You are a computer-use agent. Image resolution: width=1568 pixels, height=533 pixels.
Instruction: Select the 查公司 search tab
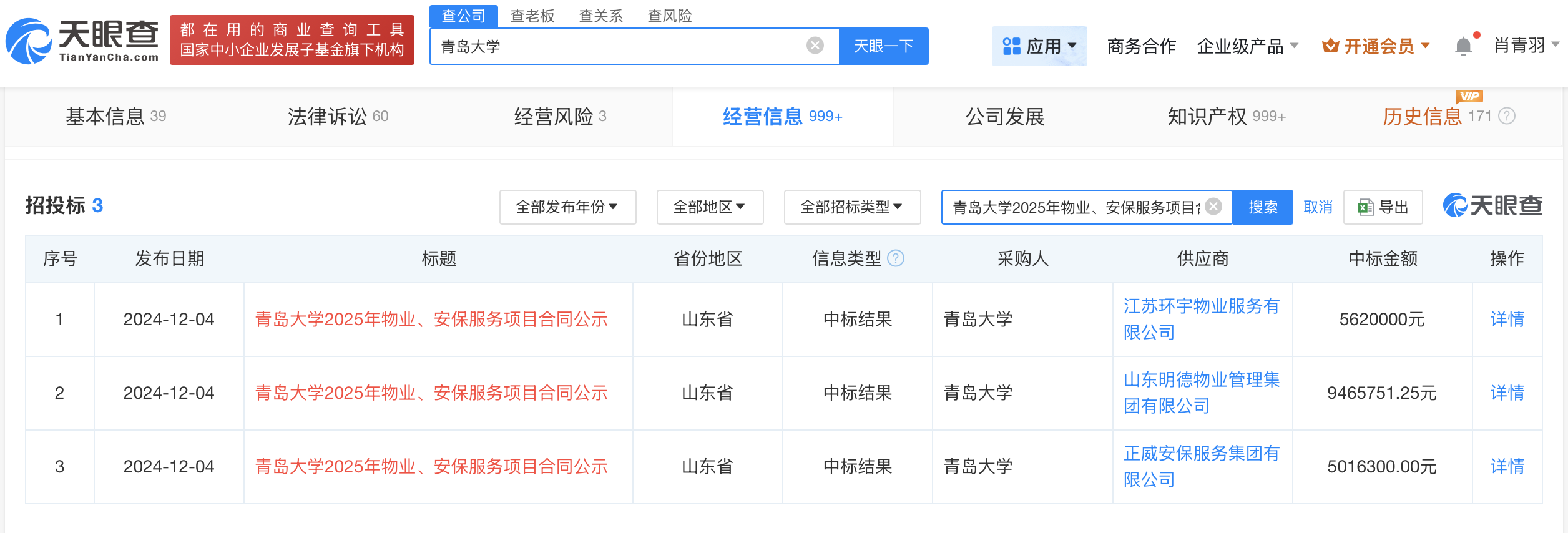463,16
